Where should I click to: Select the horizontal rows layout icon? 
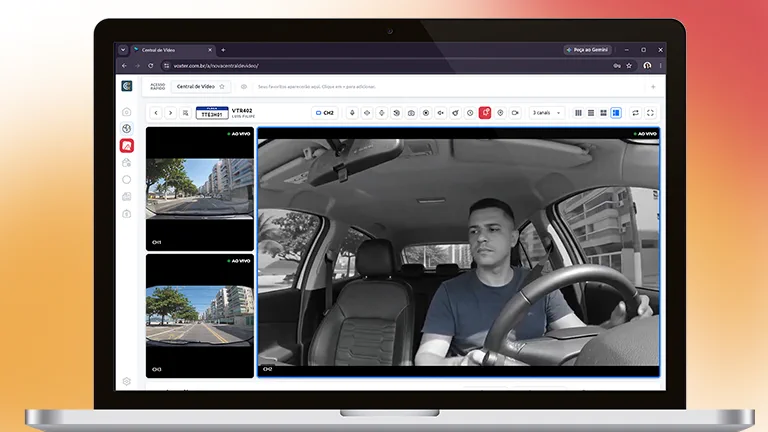591,113
